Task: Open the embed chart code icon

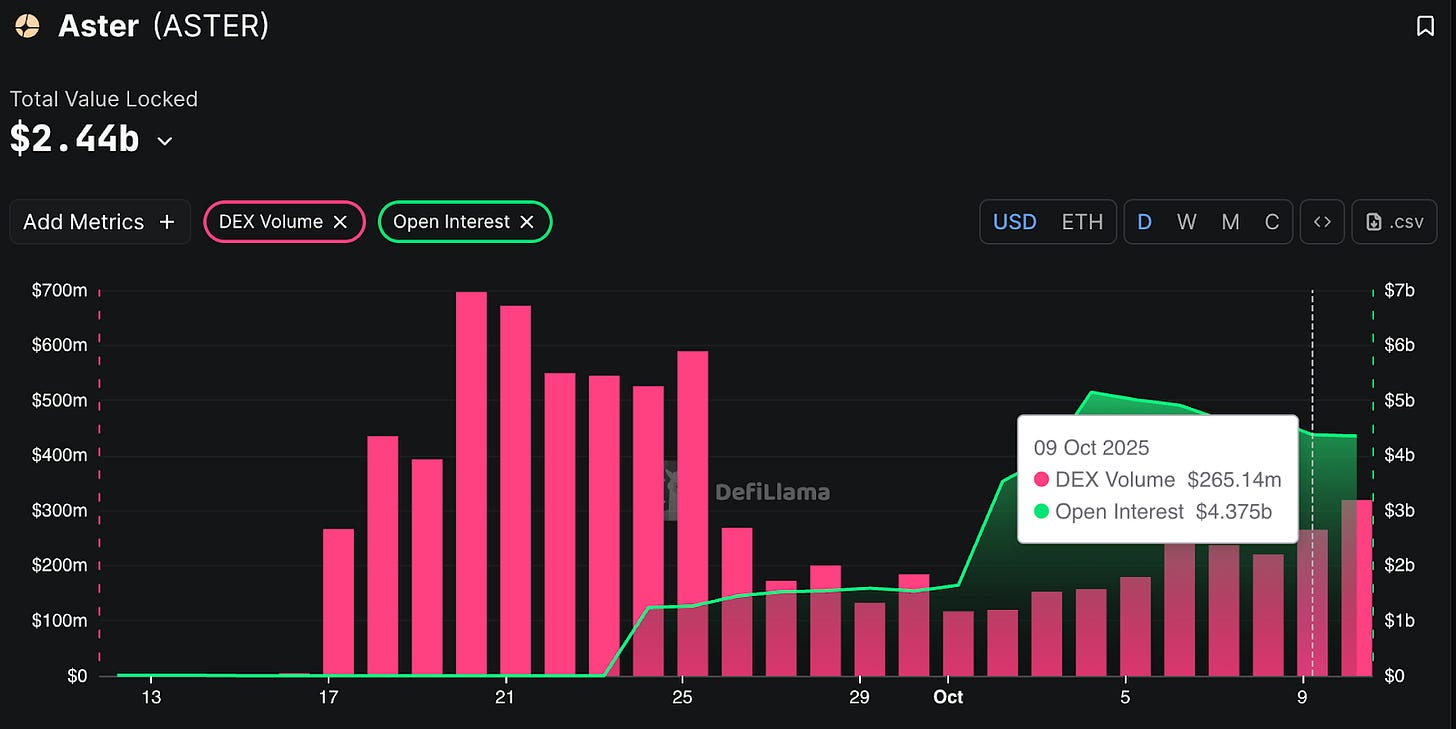Action: pyautogui.click(x=1321, y=222)
